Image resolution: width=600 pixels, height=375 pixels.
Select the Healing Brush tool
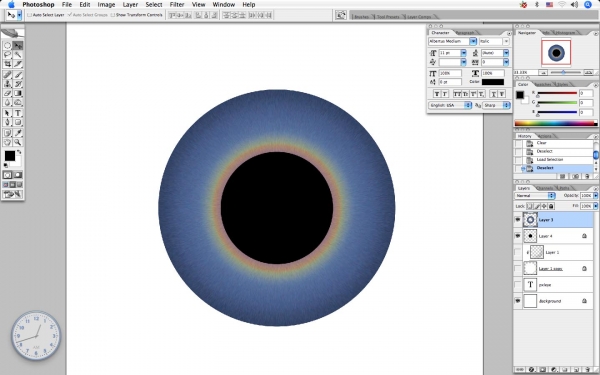click(x=7, y=75)
